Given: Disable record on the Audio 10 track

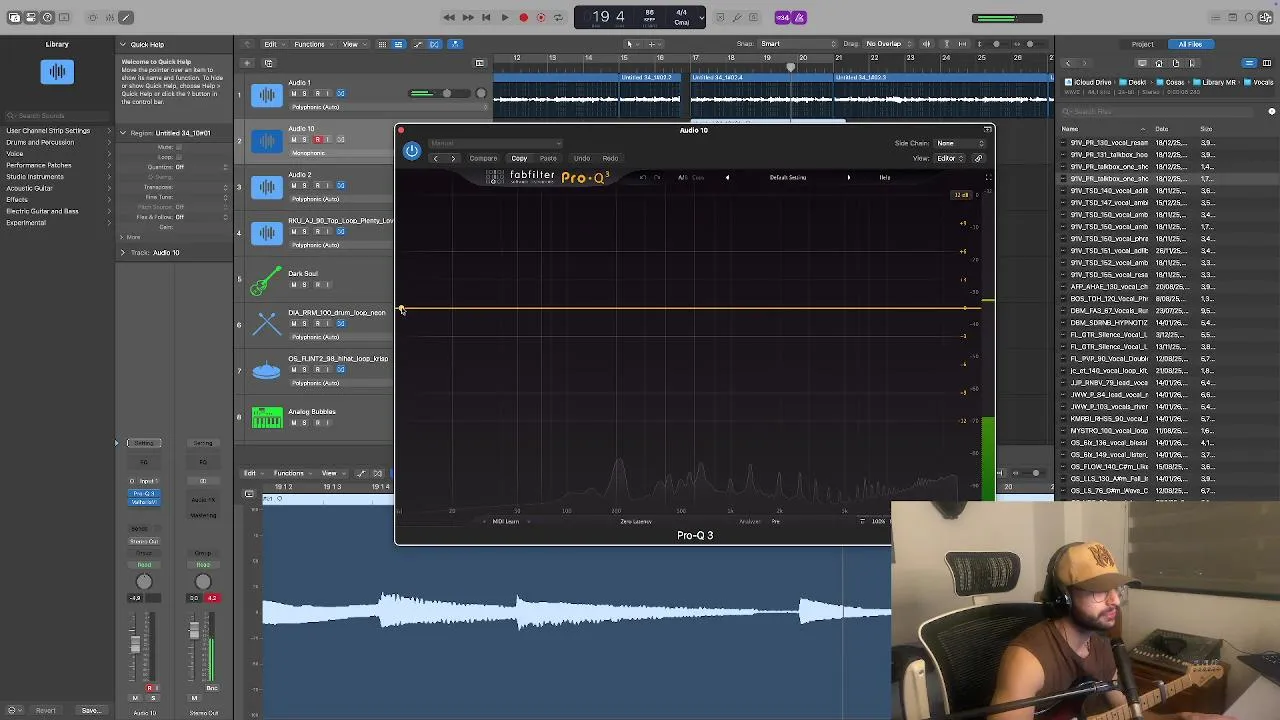Looking at the screenshot, I should pyautogui.click(x=317, y=139).
